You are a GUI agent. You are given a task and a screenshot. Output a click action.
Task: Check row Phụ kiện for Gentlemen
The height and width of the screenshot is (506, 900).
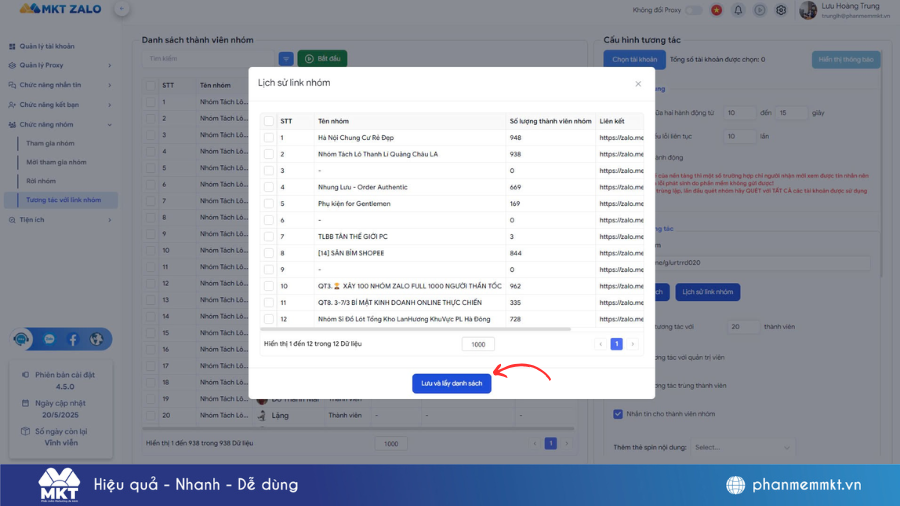coord(269,204)
